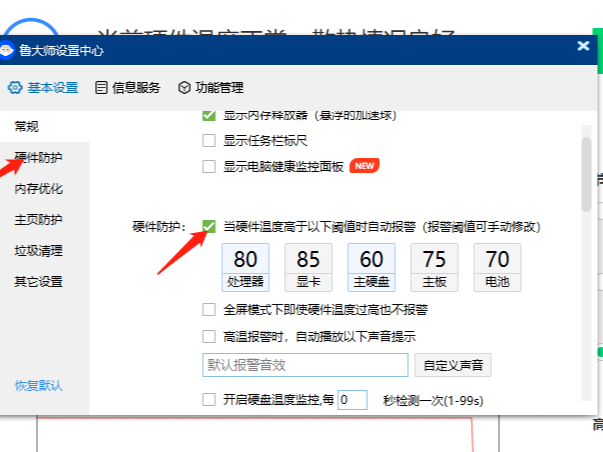
Task: Open the 基本设置 tab
Action: tap(43, 88)
